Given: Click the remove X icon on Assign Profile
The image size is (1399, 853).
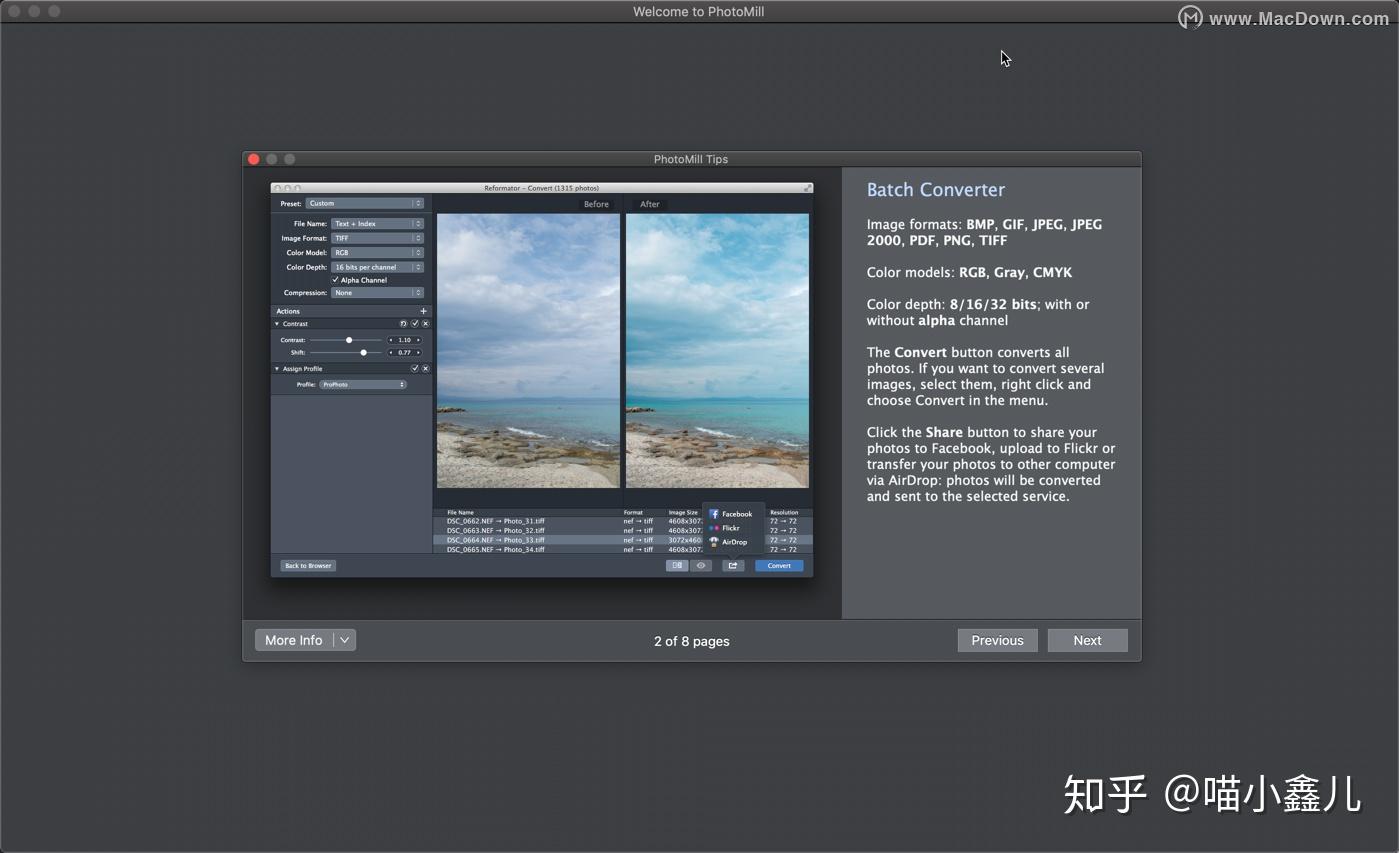Looking at the screenshot, I should 425,369.
